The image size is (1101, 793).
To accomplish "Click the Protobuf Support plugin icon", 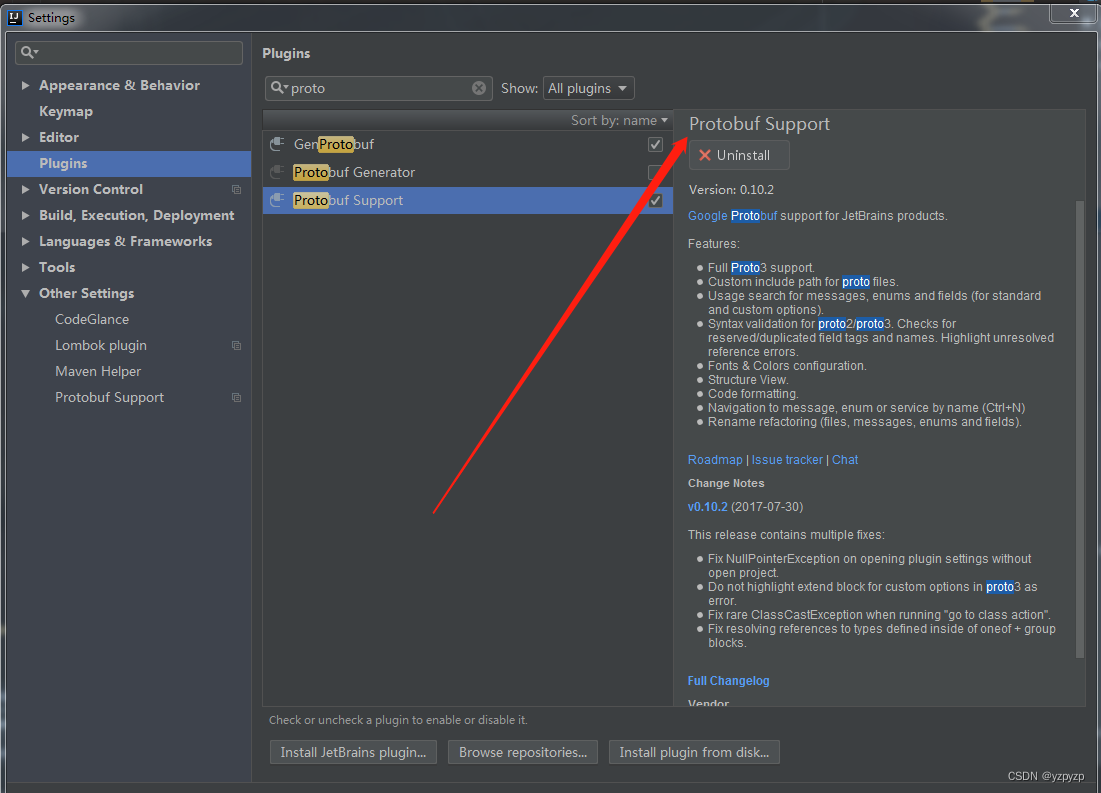I will [277, 200].
